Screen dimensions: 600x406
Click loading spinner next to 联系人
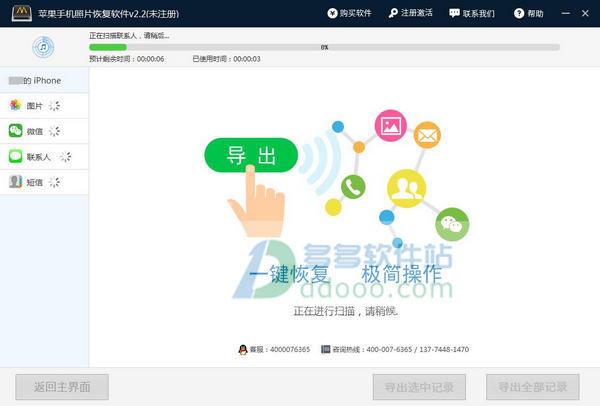click(66, 157)
